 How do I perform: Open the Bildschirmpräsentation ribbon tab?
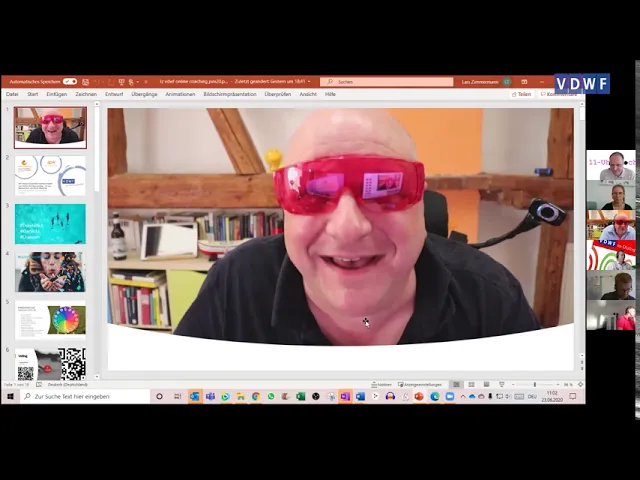click(230, 94)
